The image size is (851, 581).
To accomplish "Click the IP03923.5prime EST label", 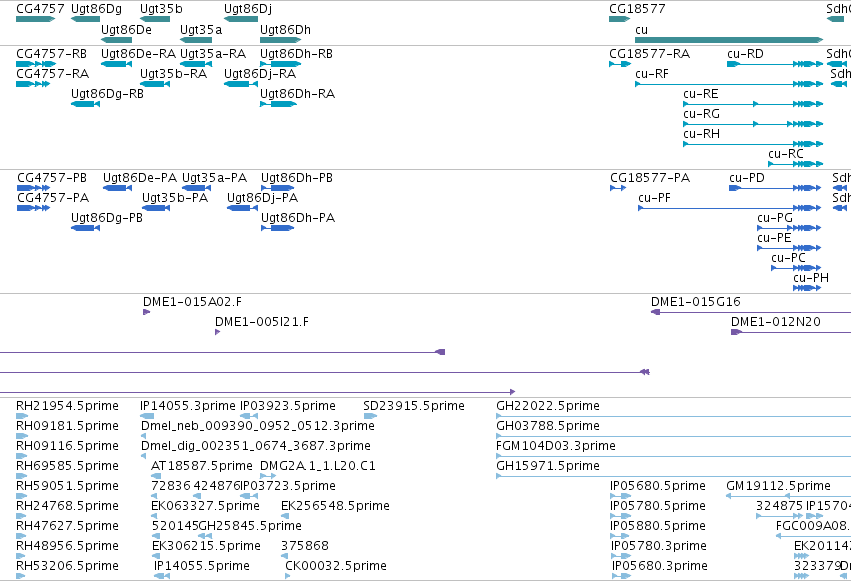I will (288, 406).
